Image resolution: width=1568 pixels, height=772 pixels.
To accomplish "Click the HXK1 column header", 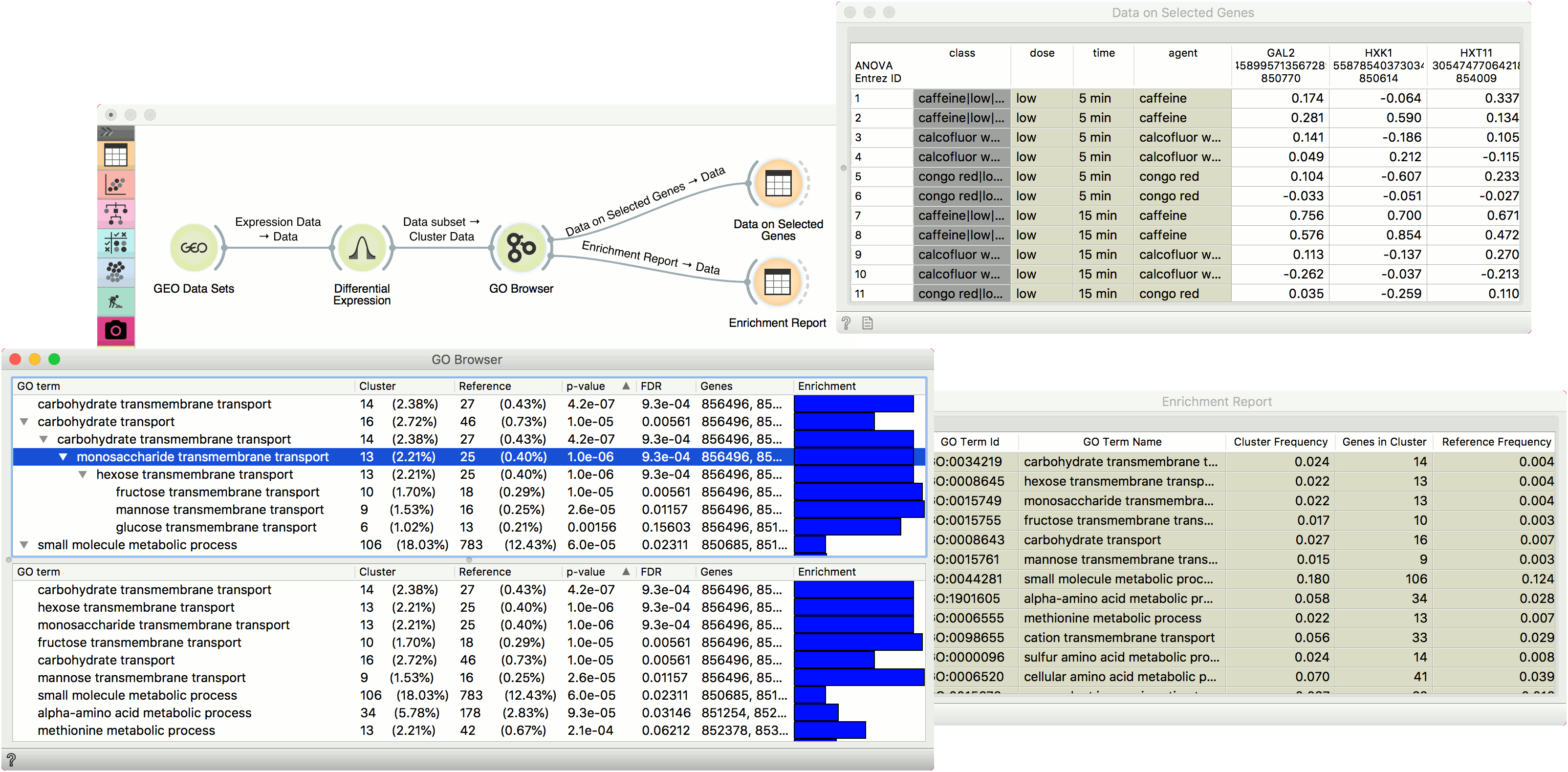I will pos(1378,65).
